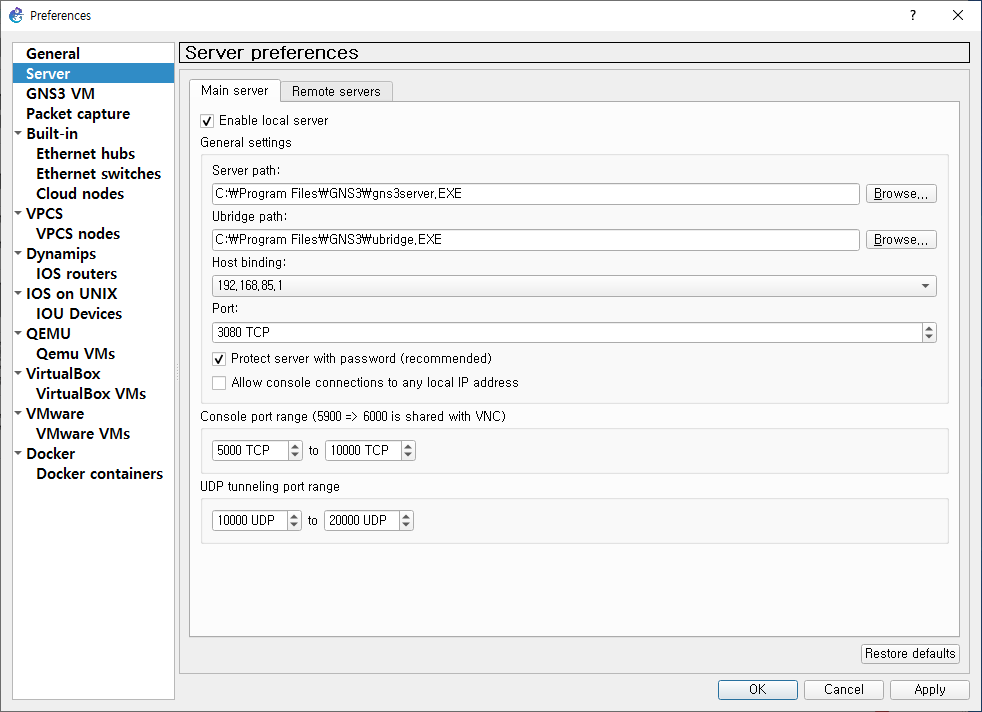Viewport: 982px width, 712px height.
Task: Select the QEMU category item
Action: (x=48, y=334)
